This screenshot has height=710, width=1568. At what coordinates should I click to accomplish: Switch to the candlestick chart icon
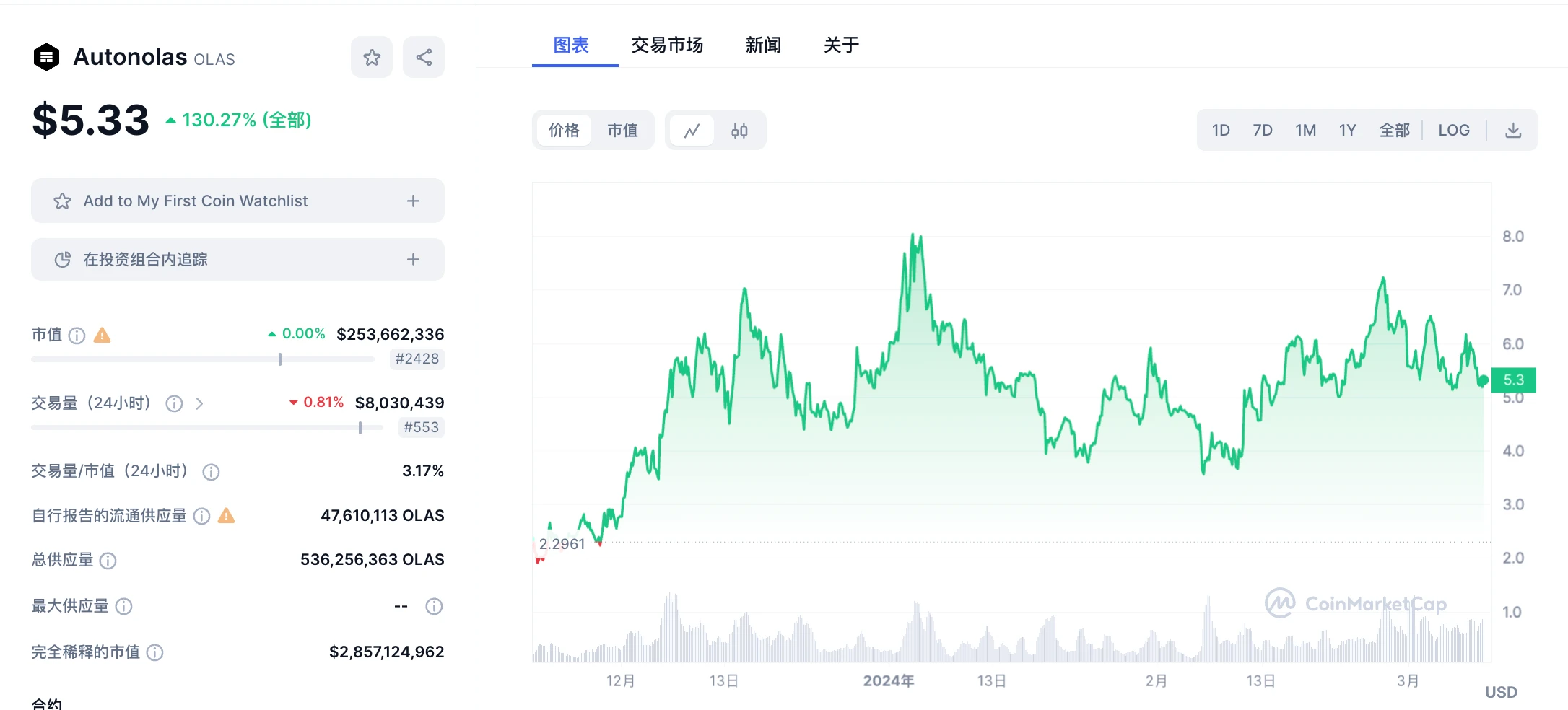click(739, 131)
